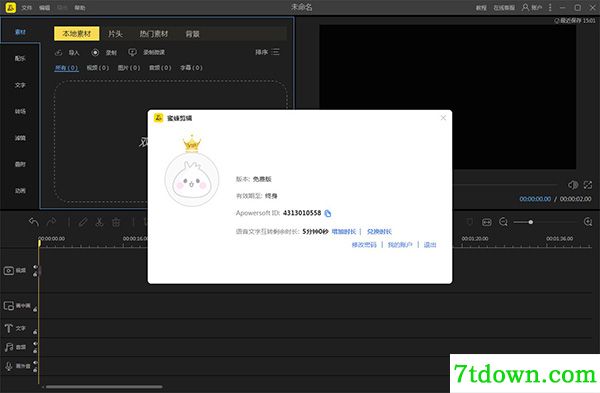Click the scissors split tool icon
The height and width of the screenshot is (393, 600).
[x=99, y=222]
